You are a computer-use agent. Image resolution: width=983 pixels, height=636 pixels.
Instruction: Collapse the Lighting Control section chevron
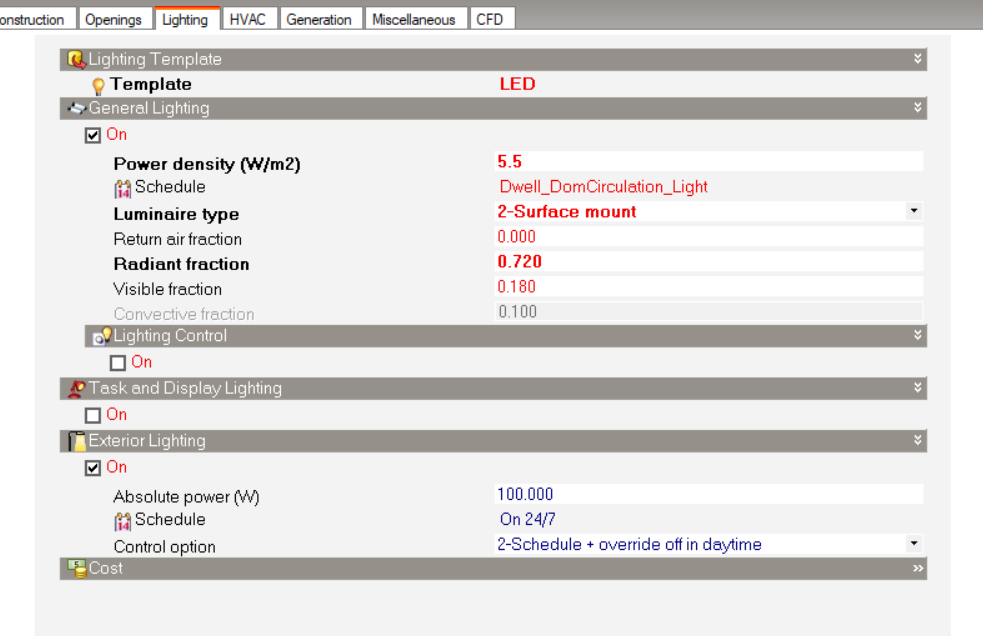tap(918, 336)
